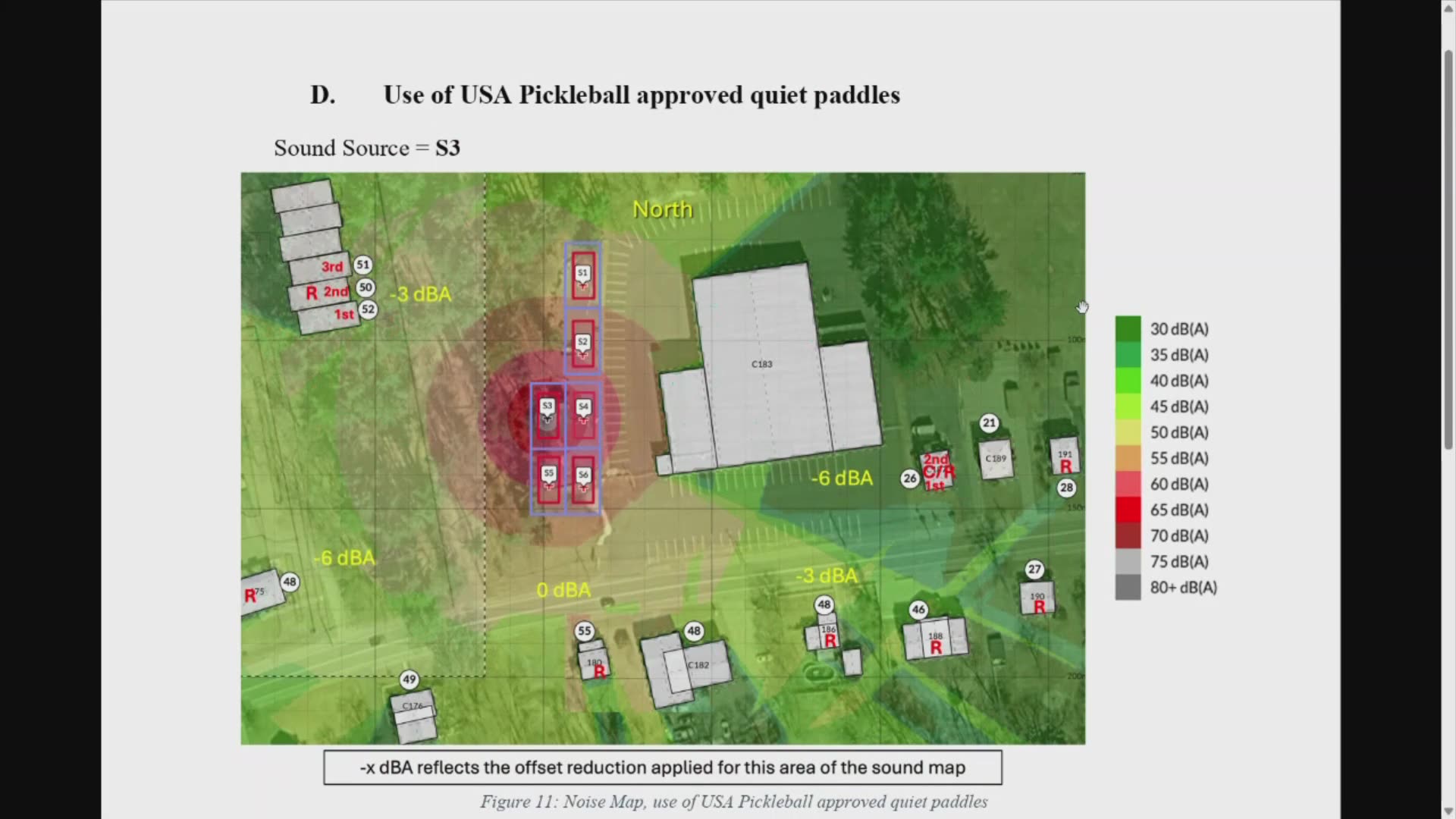Click the 'C176' building label
Screen dimensions: 1456x819
(x=413, y=706)
